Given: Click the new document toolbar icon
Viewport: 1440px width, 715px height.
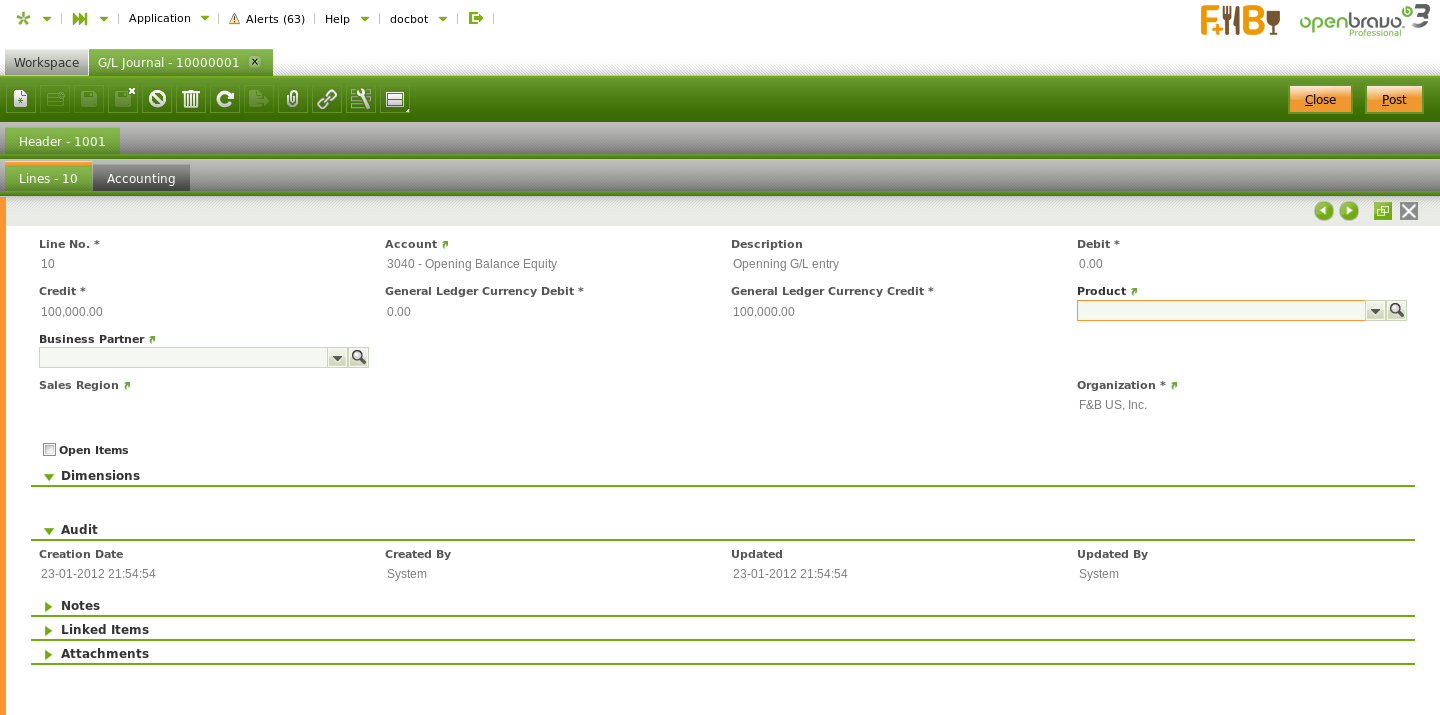Looking at the screenshot, I should point(21,99).
